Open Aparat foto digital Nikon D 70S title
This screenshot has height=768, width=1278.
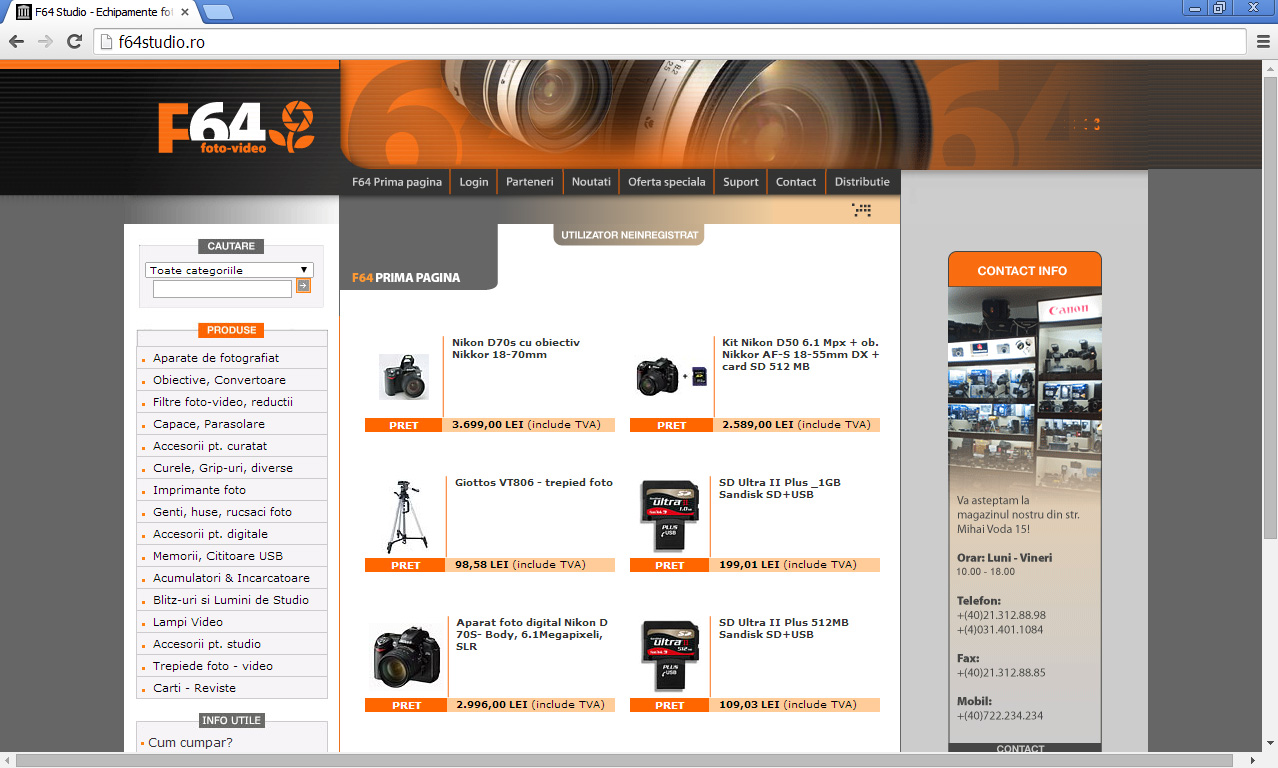click(x=532, y=634)
